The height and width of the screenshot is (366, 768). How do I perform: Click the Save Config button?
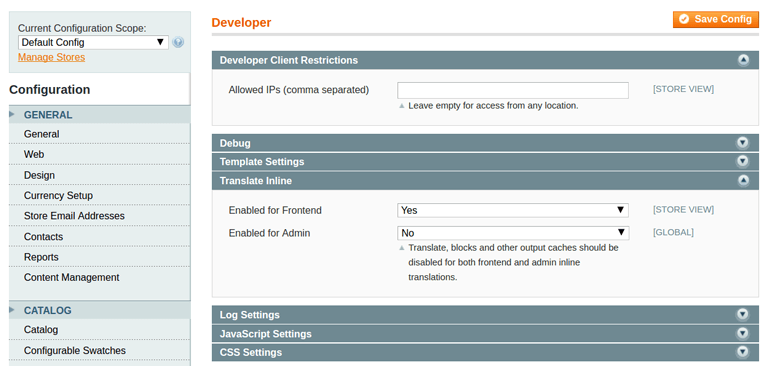pos(716,20)
